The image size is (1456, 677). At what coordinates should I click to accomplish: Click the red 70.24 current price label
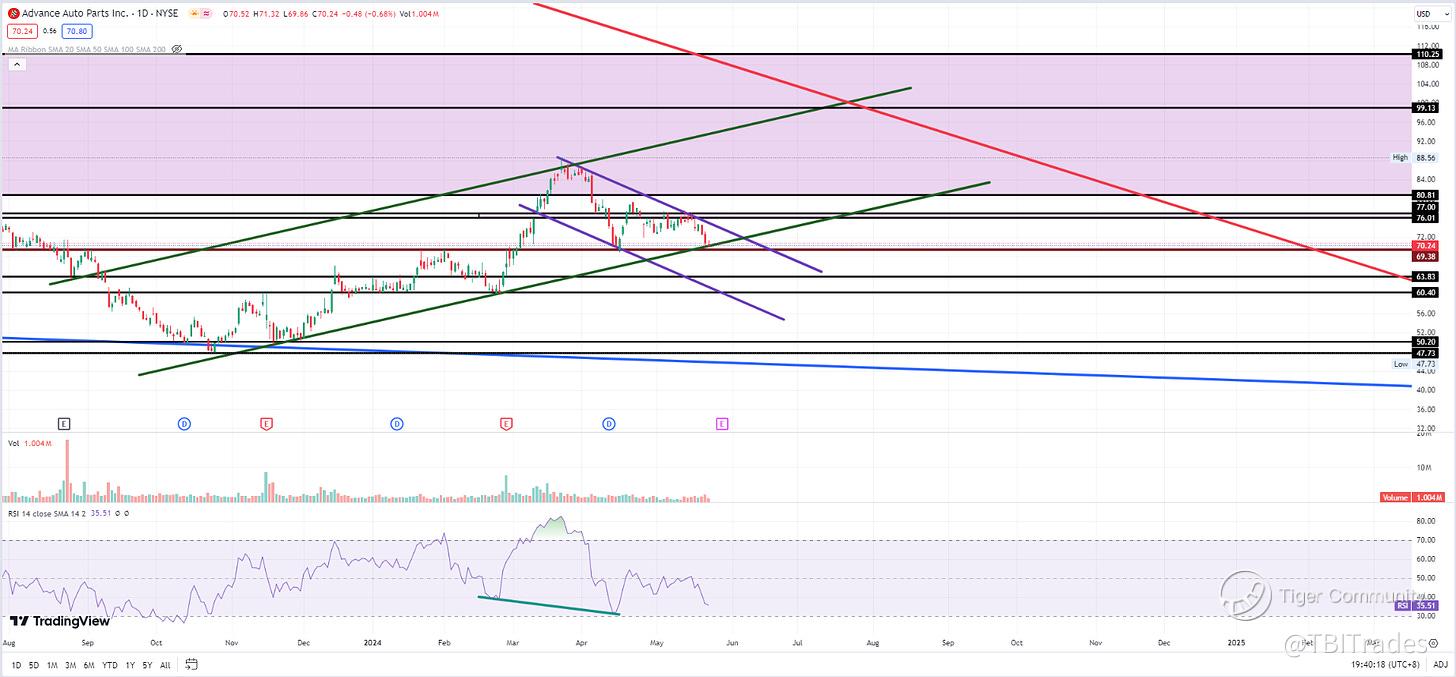click(1426, 245)
